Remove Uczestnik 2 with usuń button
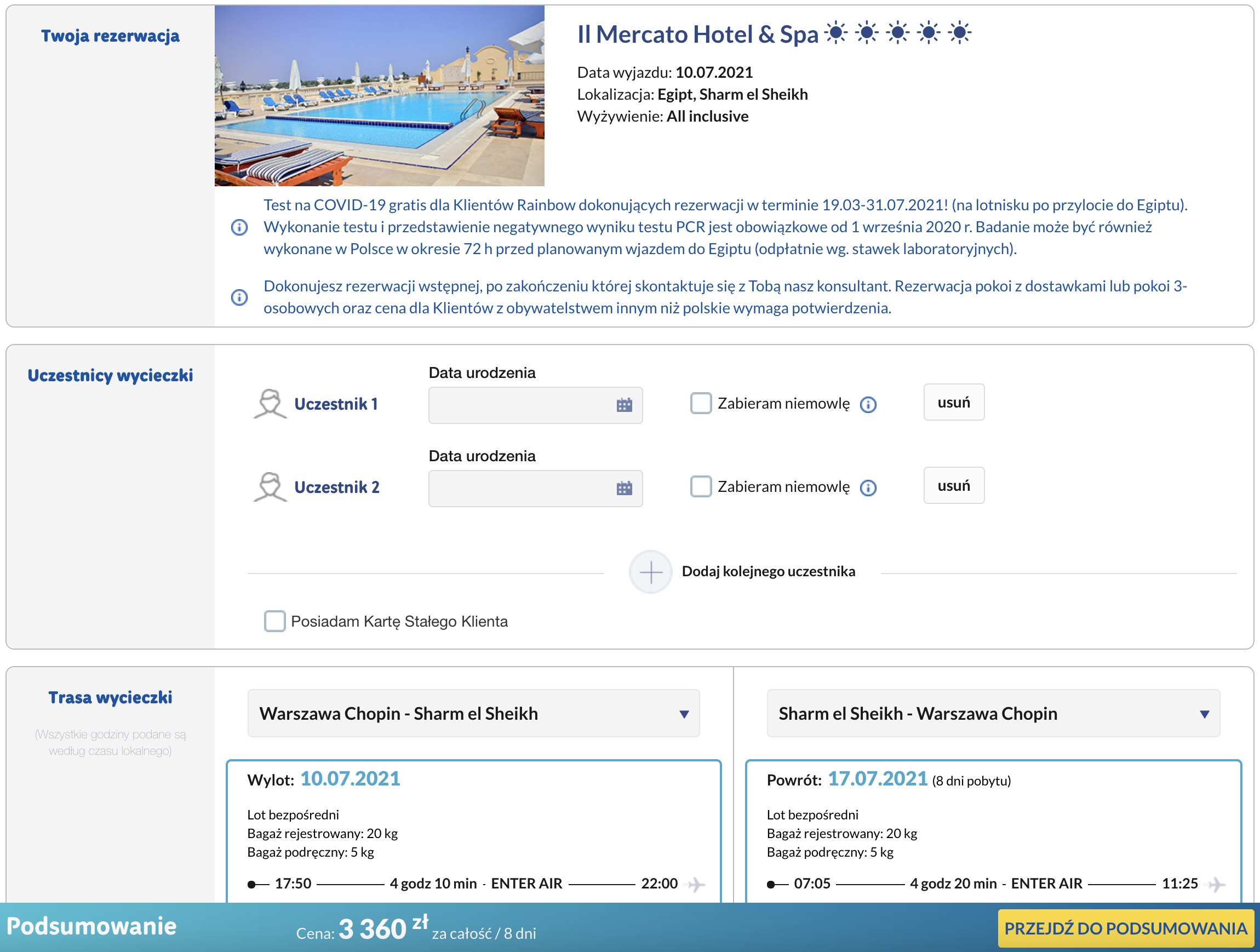 pos(954,486)
